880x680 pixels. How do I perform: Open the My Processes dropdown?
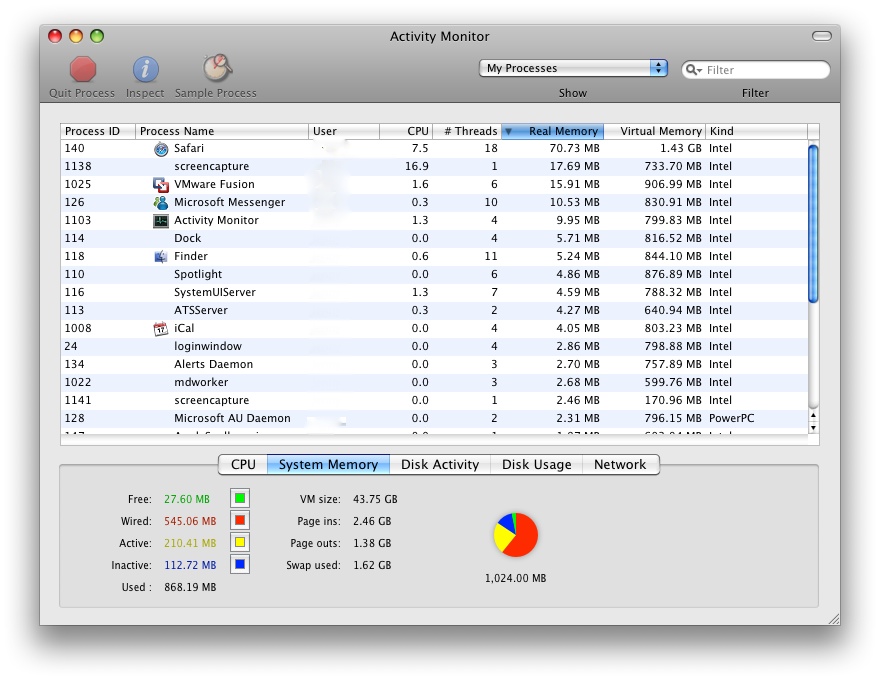[573, 68]
